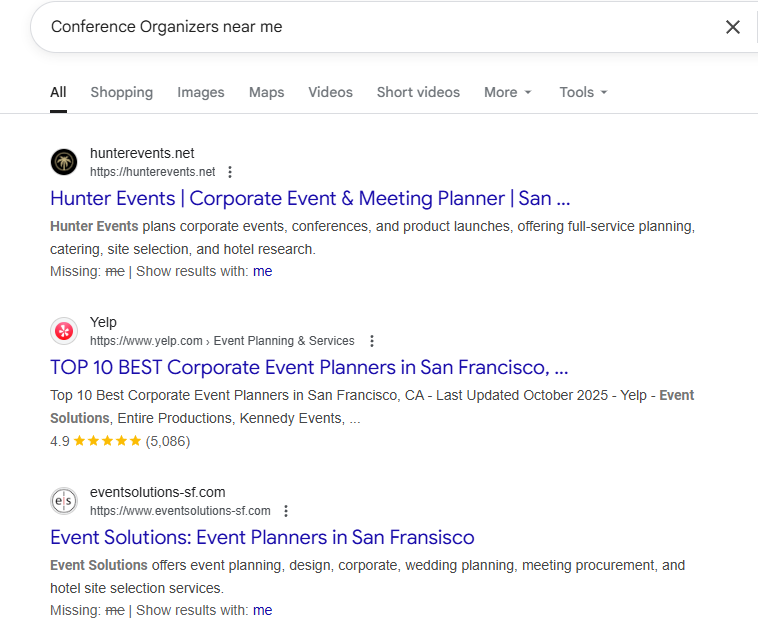Open the Hunter Events Corporate Event result

point(310,198)
